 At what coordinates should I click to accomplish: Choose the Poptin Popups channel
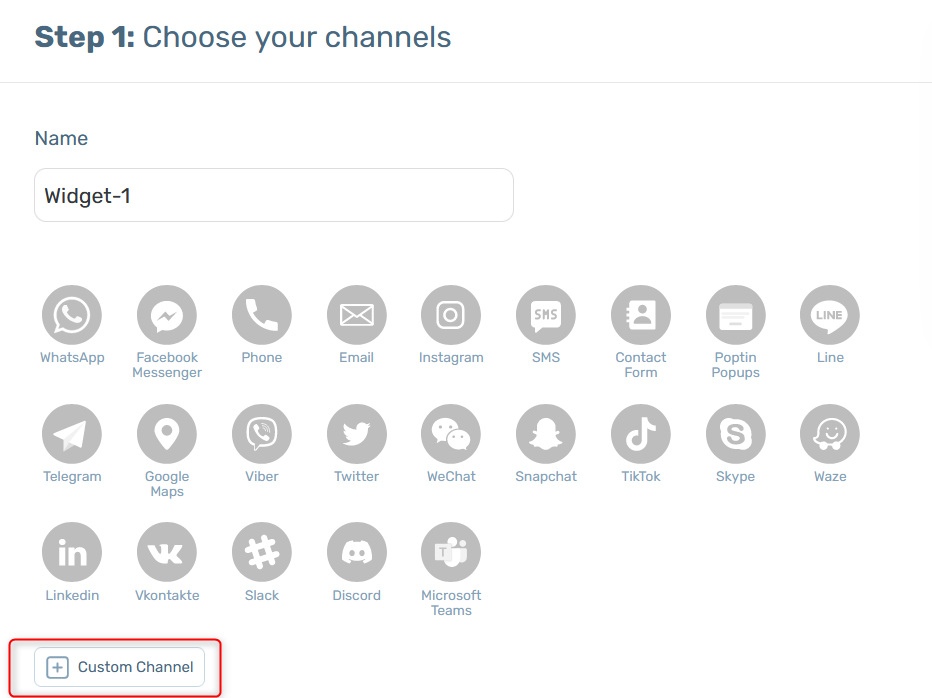pyautogui.click(x=735, y=315)
